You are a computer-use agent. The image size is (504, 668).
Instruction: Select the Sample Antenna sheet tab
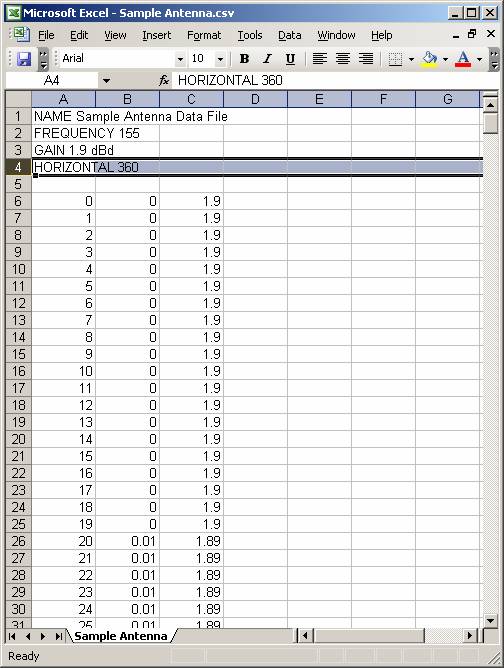coord(121,636)
